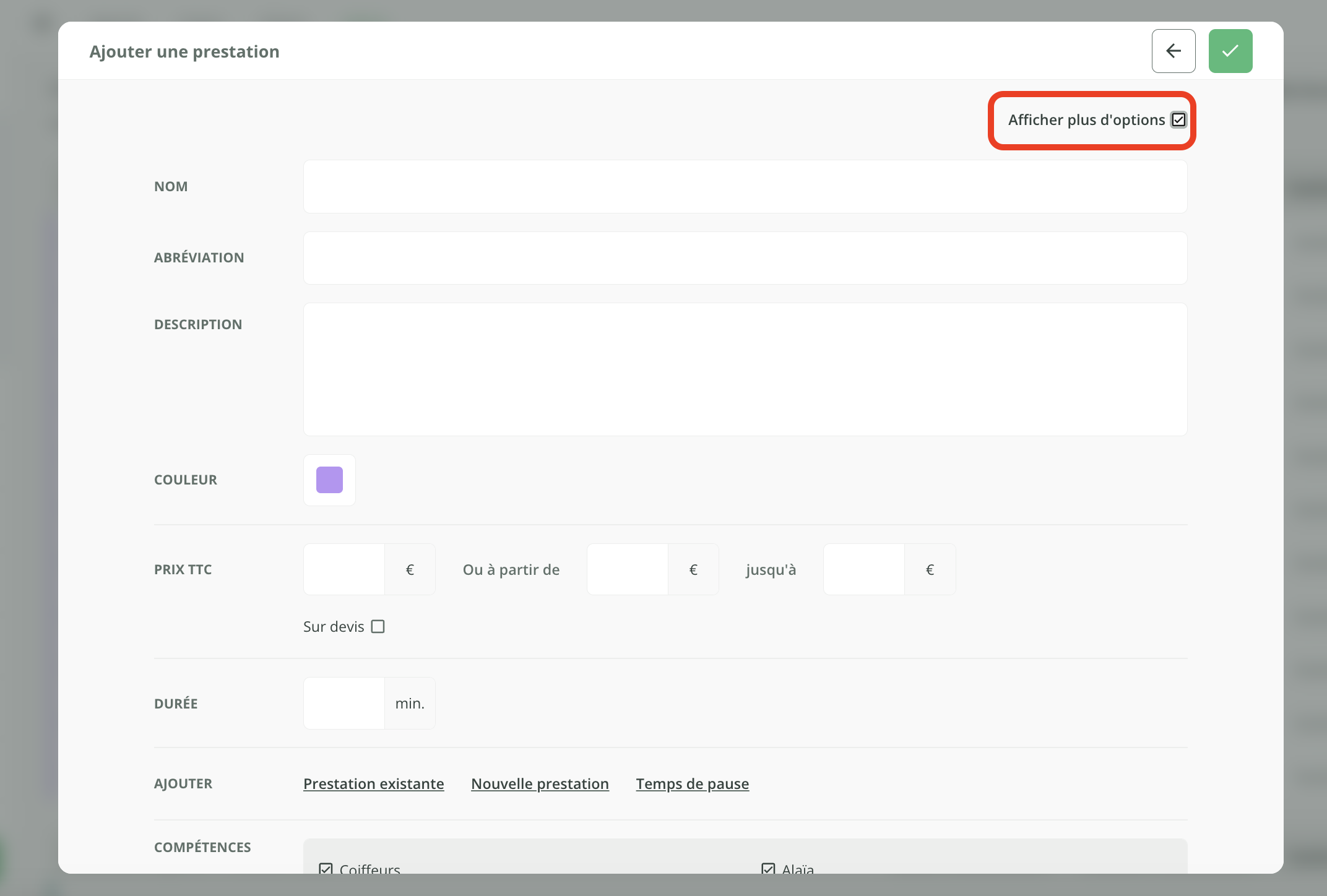Image resolution: width=1327 pixels, height=896 pixels.
Task: Click the euro symbol next to Prix TTC
Action: tap(410, 570)
